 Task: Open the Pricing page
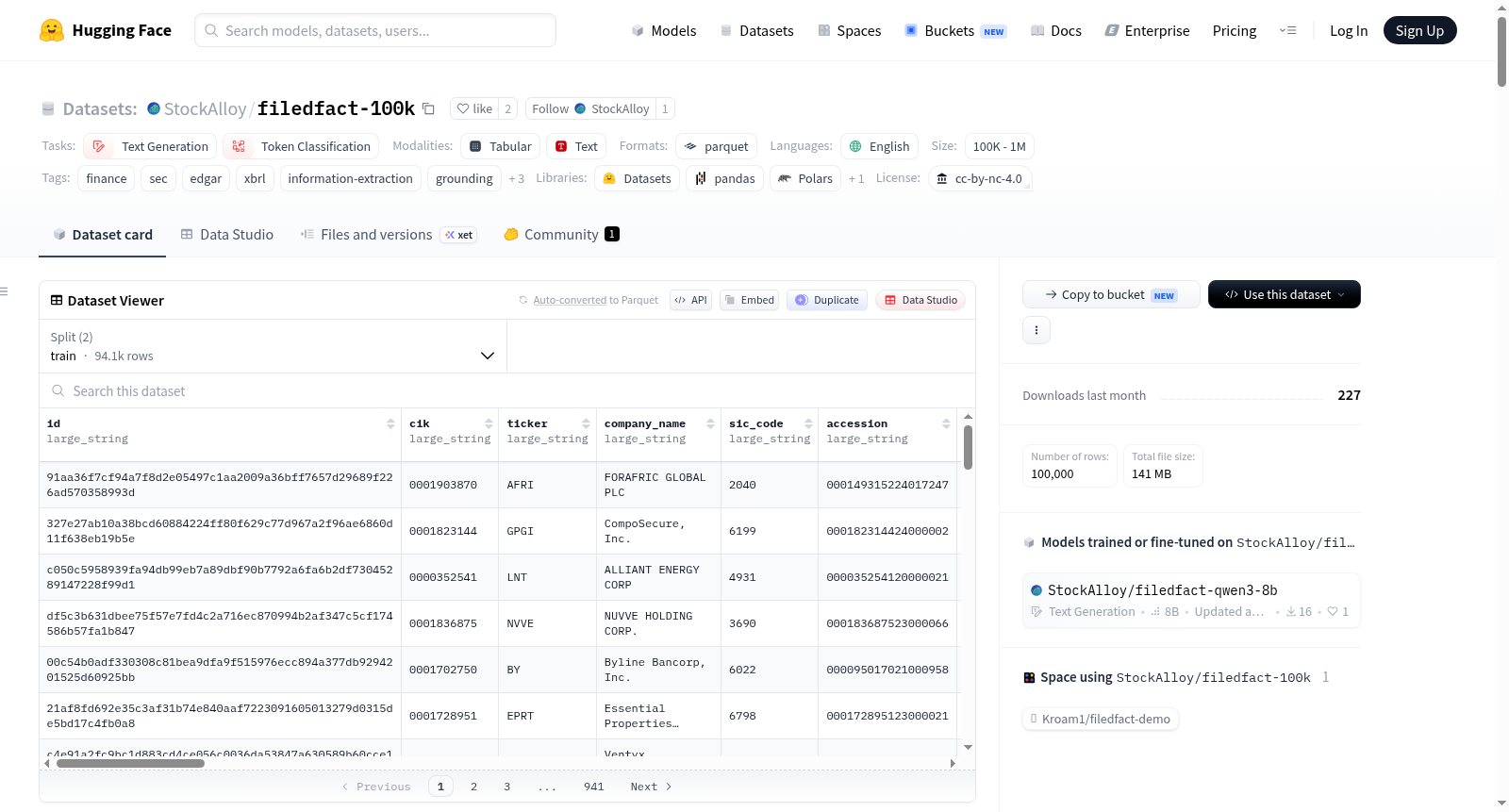pyautogui.click(x=1235, y=30)
